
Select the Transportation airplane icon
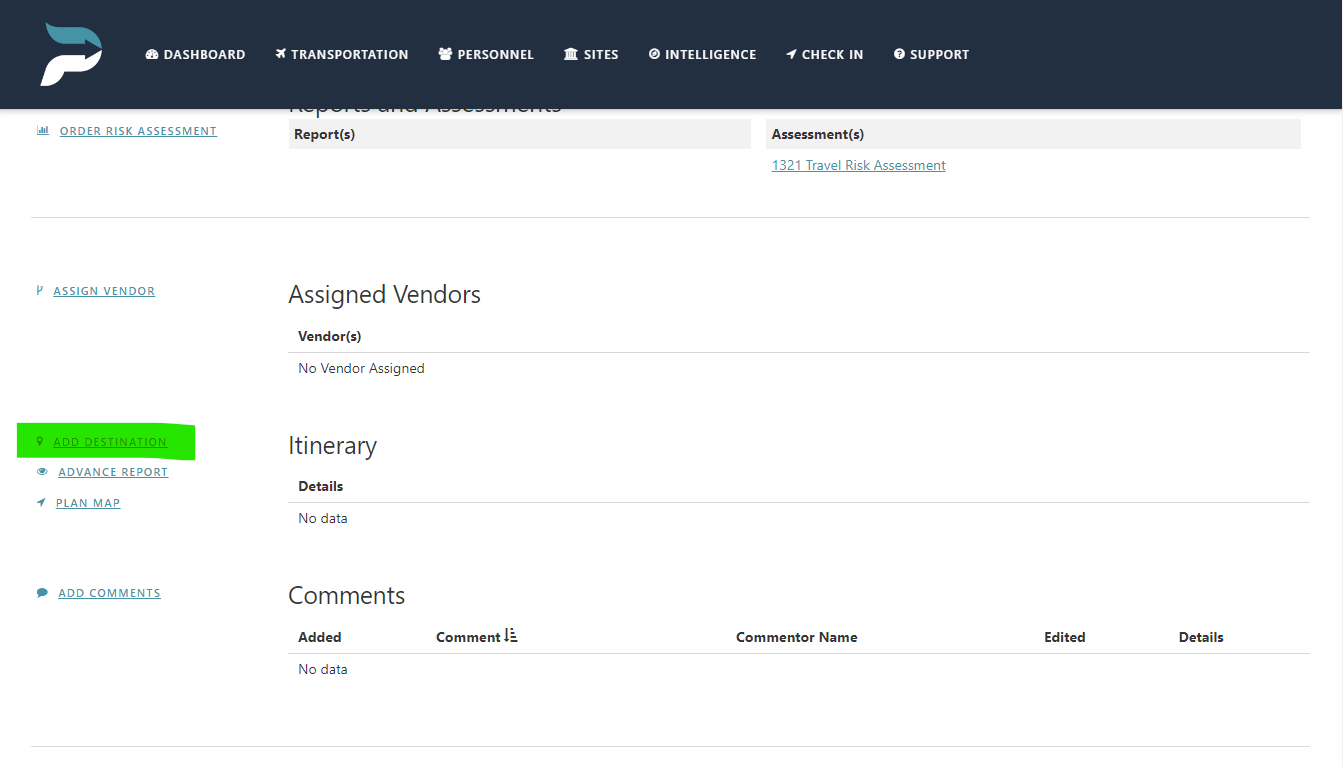pyautogui.click(x=281, y=54)
